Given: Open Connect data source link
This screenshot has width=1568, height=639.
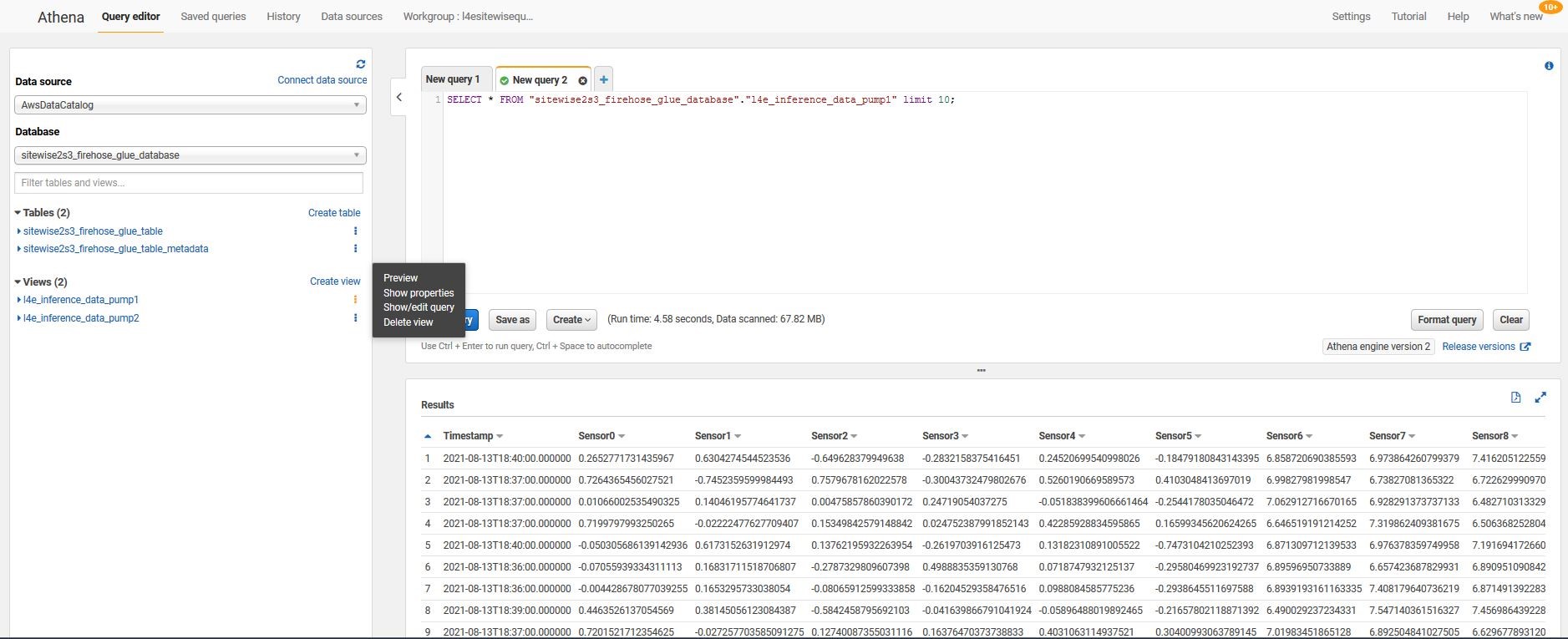Looking at the screenshot, I should pos(322,80).
